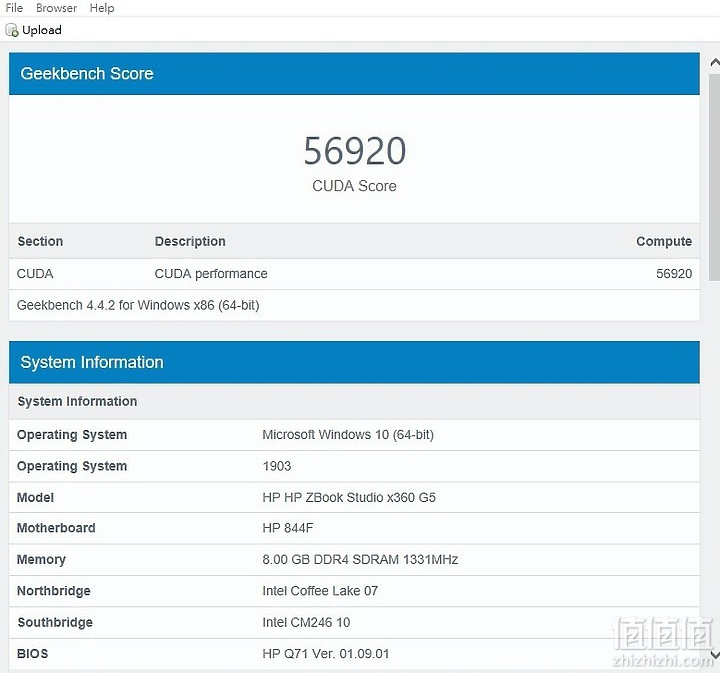Open the Help menu
The height and width of the screenshot is (673, 720).
click(x=102, y=8)
